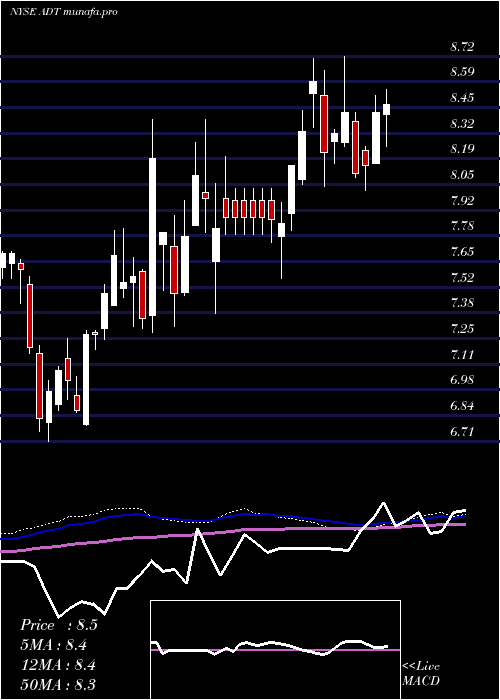Click the 'NYSE ADT munafa.pro' chart title
The height and width of the screenshot is (700, 500).
click(x=64, y=12)
